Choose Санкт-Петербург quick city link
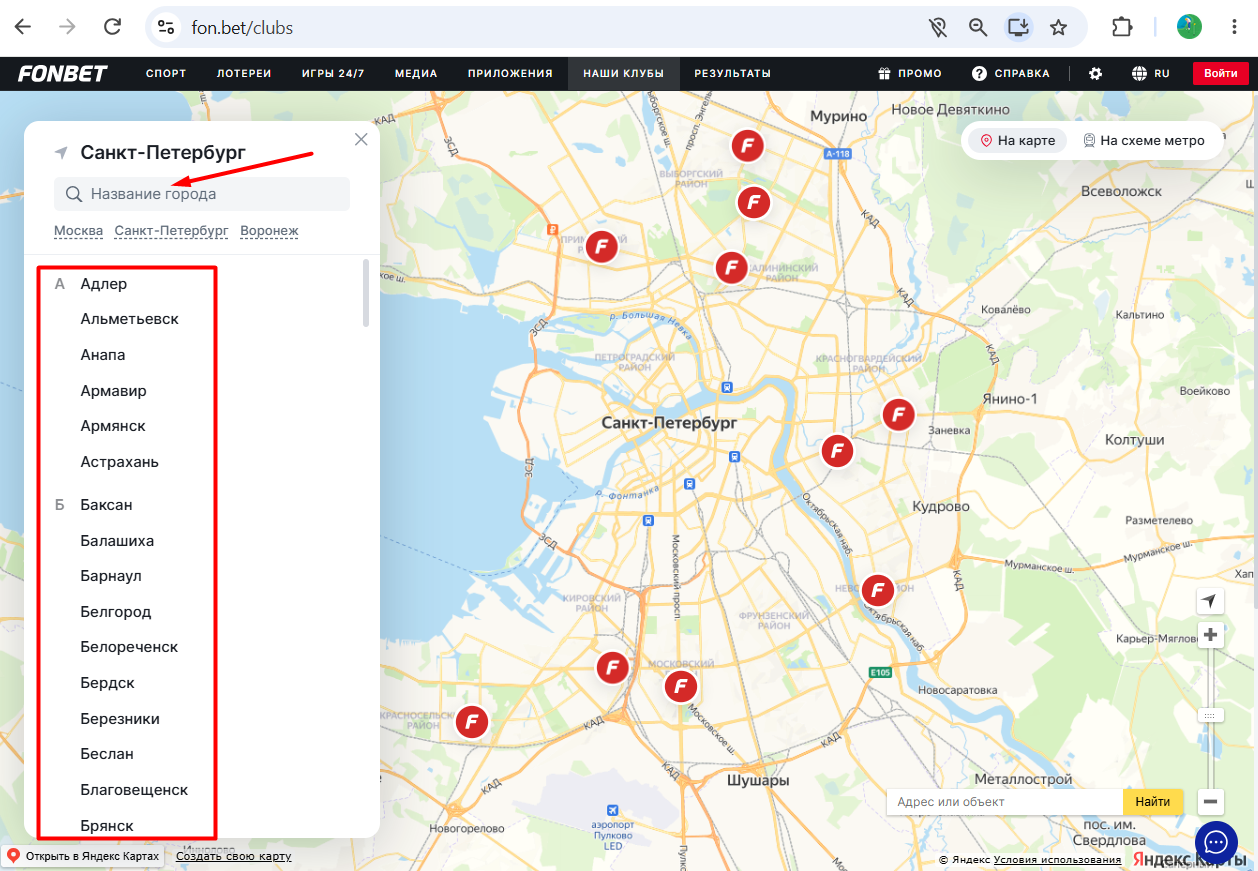This screenshot has width=1258, height=871. [x=171, y=231]
